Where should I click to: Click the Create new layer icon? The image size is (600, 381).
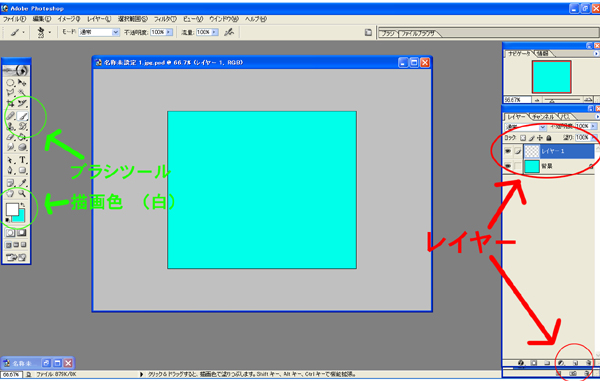[x=575, y=363]
